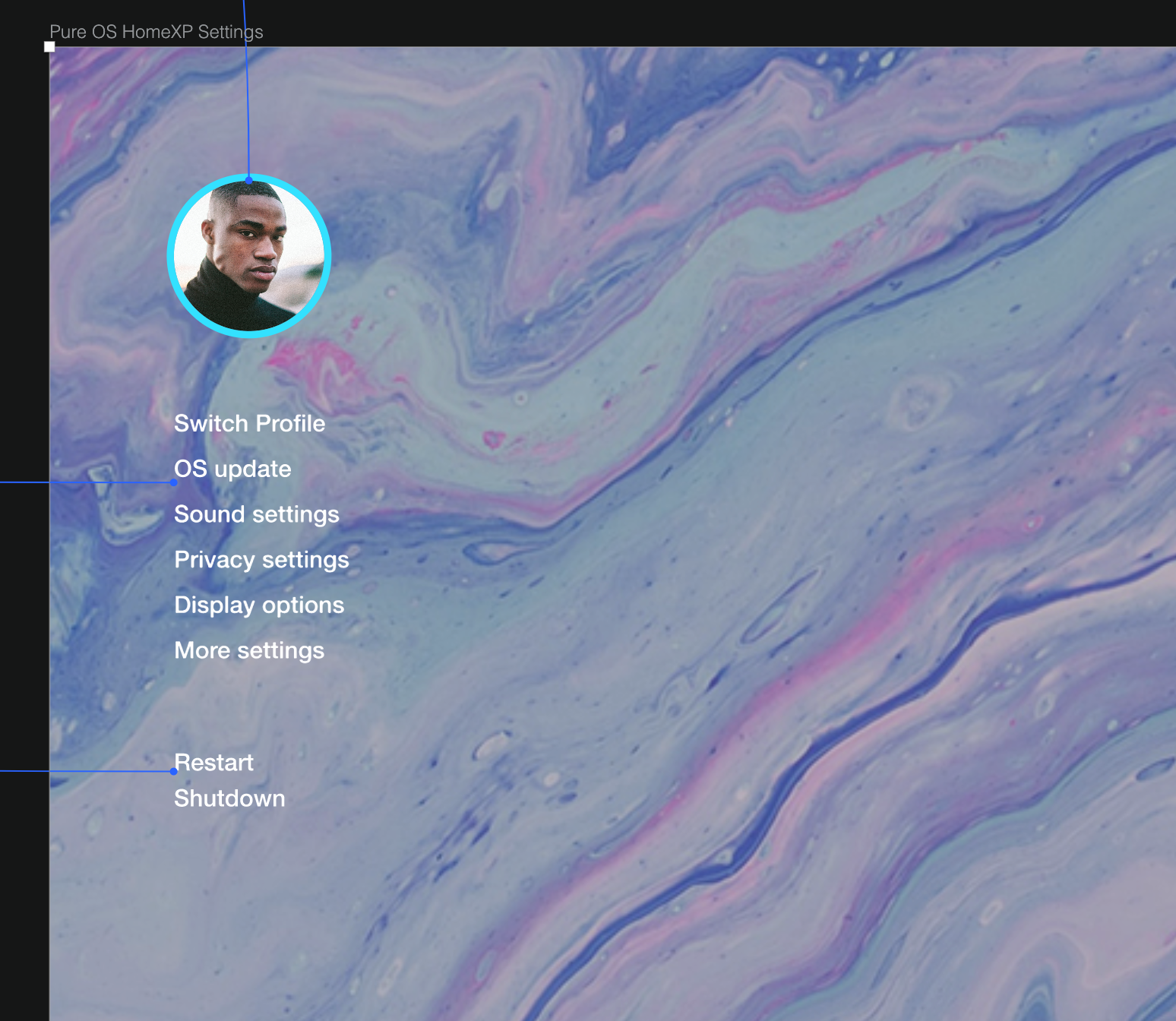The image size is (1176, 1021).
Task: Click the frame corner resize handle
Action: pyautogui.click(x=49, y=46)
